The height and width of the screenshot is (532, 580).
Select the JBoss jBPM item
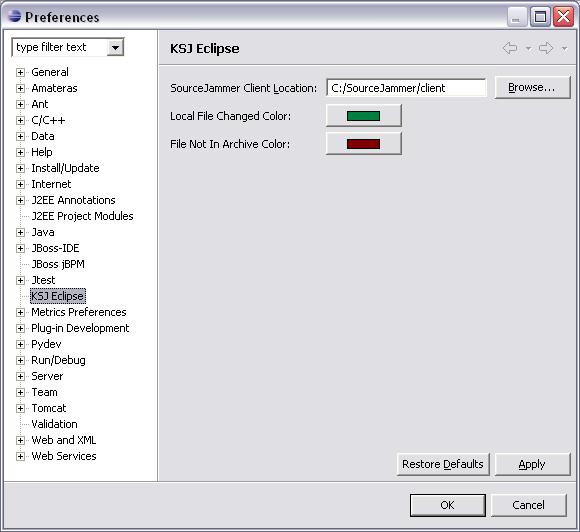coord(58,264)
